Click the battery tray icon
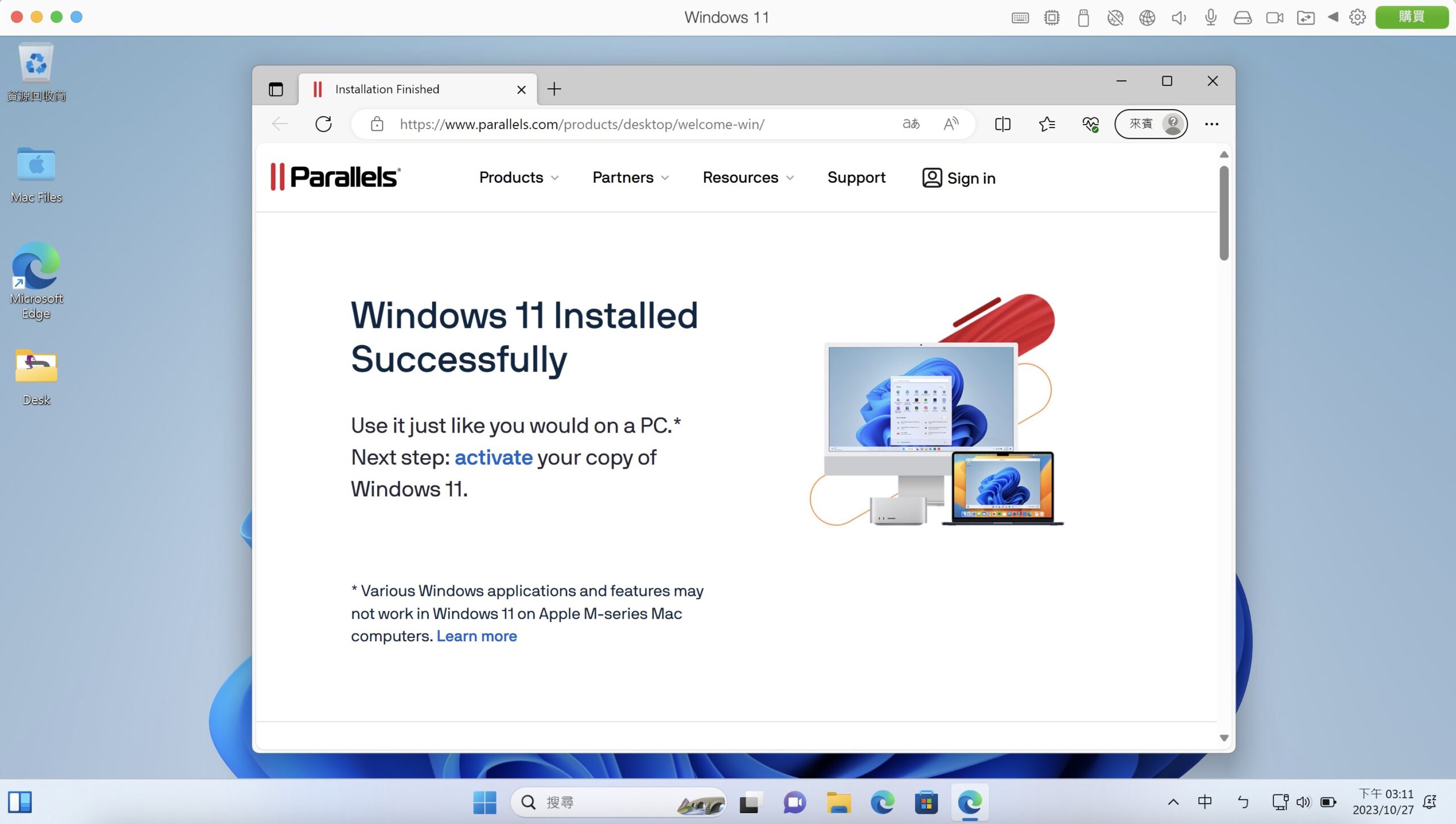 click(x=1329, y=802)
